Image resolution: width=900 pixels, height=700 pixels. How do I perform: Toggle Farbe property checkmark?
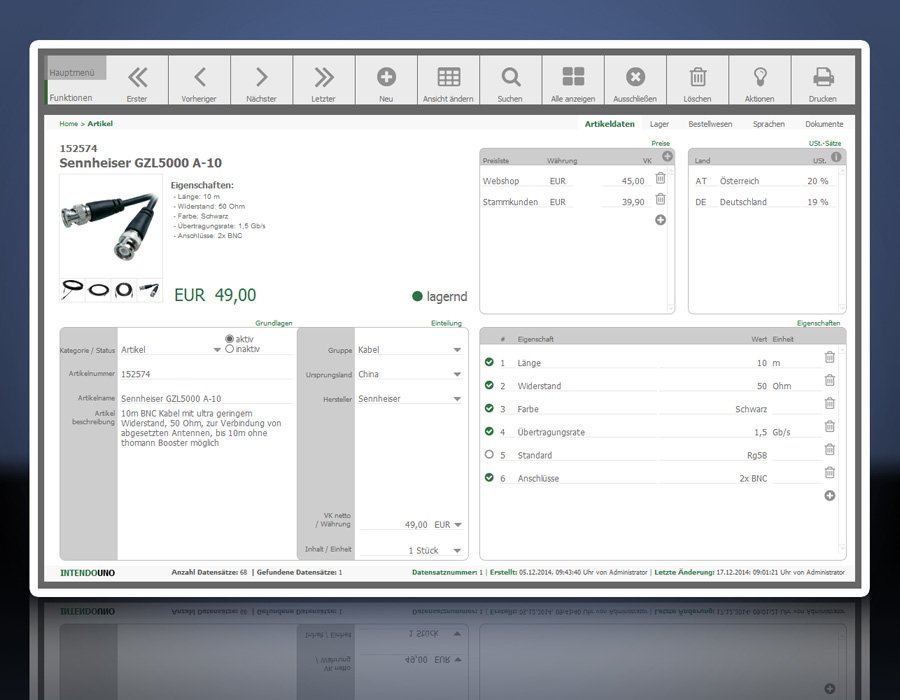coord(489,408)
